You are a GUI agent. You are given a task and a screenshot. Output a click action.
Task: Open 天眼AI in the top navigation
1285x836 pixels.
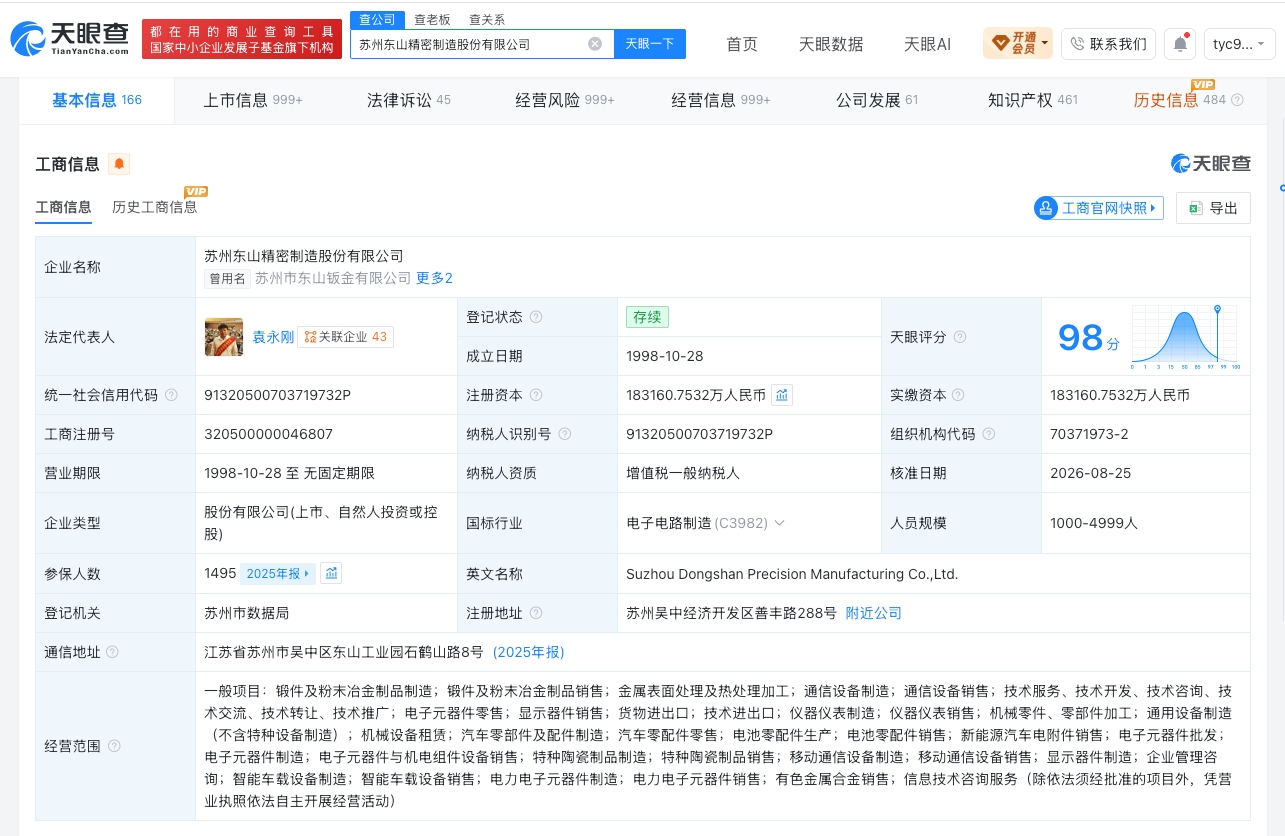(927, 44)
